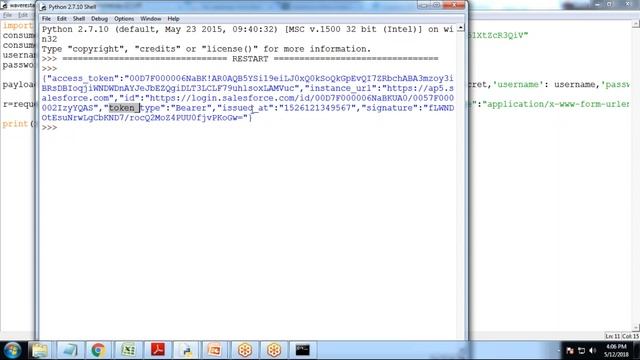Open the Debug menu
Viewport: 640px width, 360px height.
point(99,19)
